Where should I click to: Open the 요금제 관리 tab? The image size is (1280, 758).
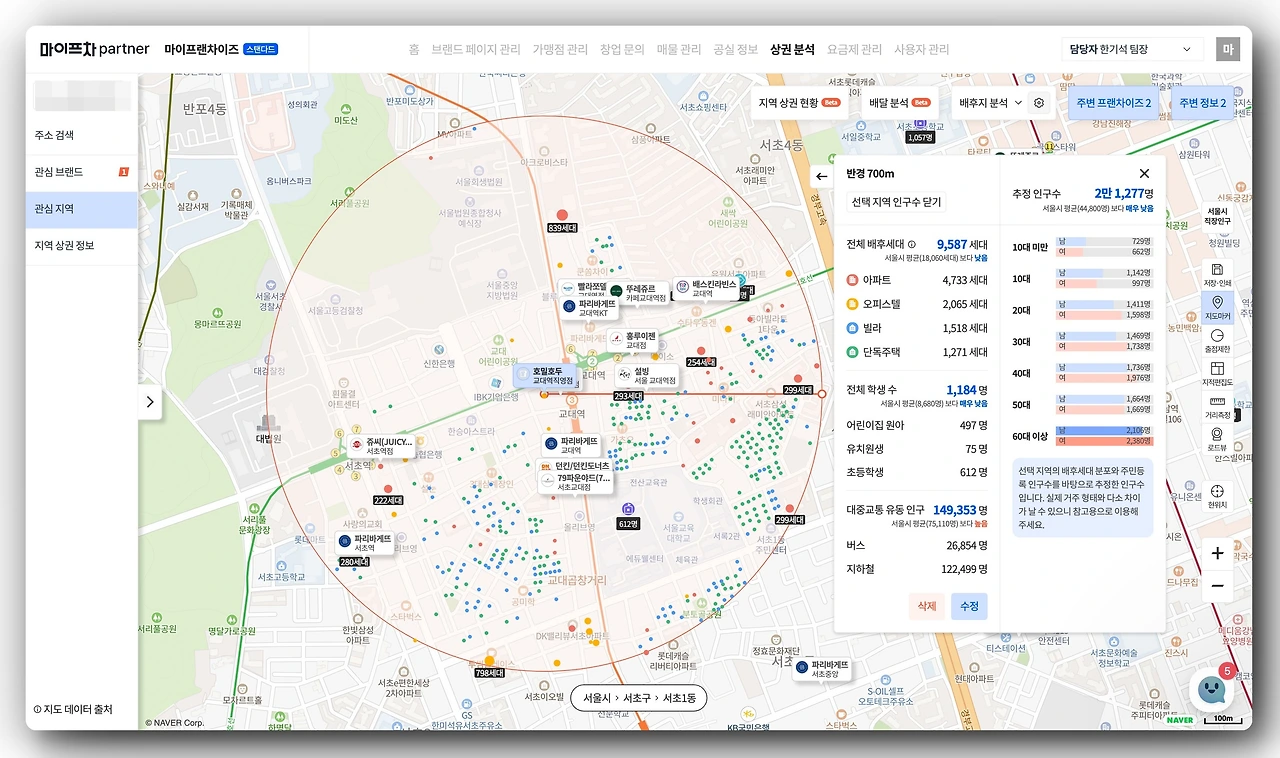pos(855,49)
